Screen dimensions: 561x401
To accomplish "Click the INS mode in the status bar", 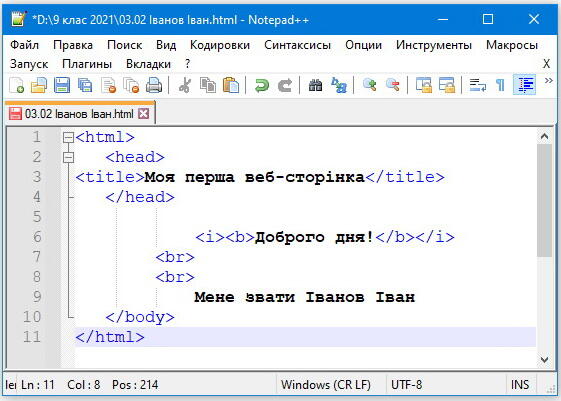I will [x=520, y=385].
